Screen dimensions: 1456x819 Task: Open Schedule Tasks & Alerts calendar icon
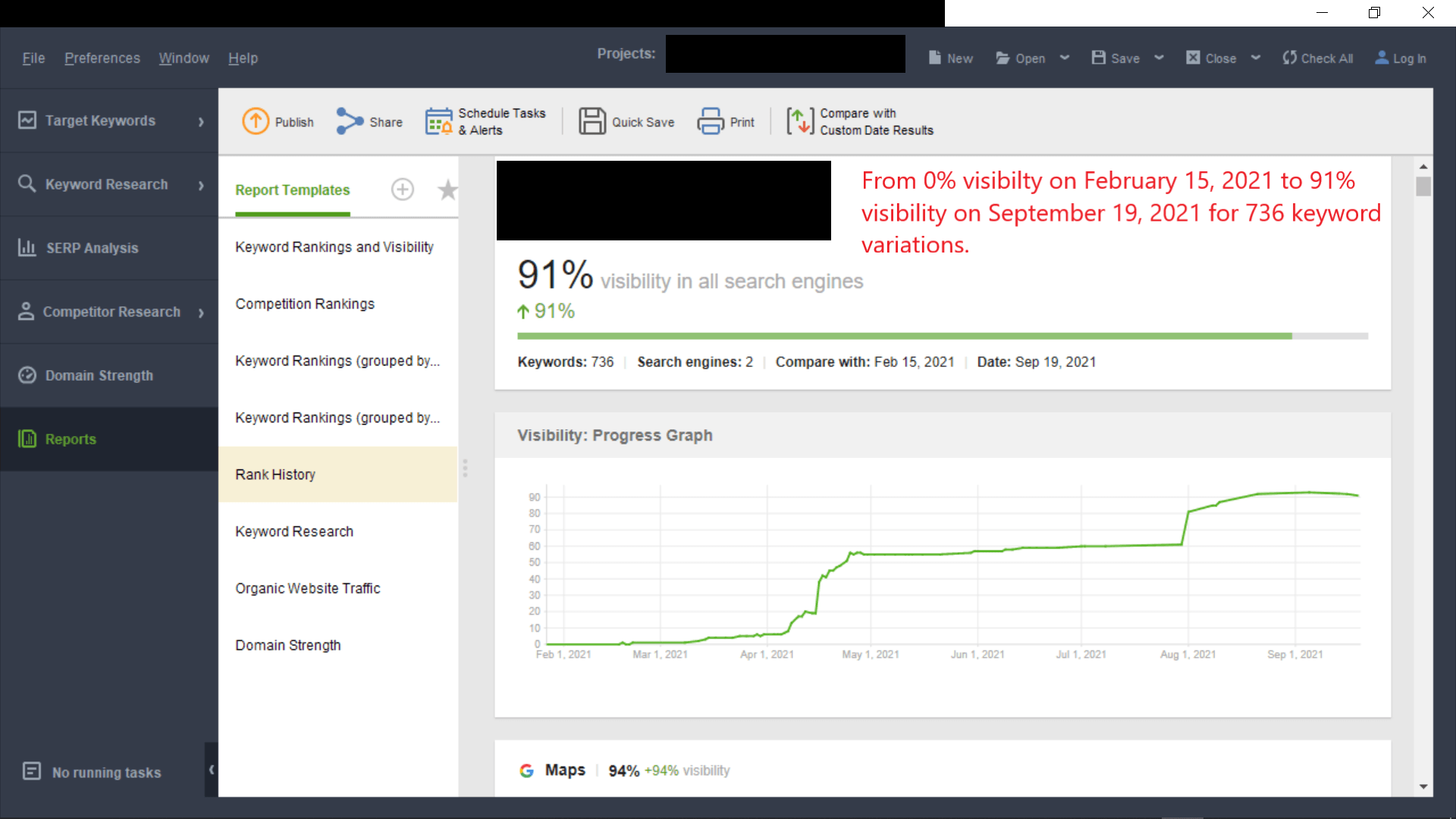point(439,121)
